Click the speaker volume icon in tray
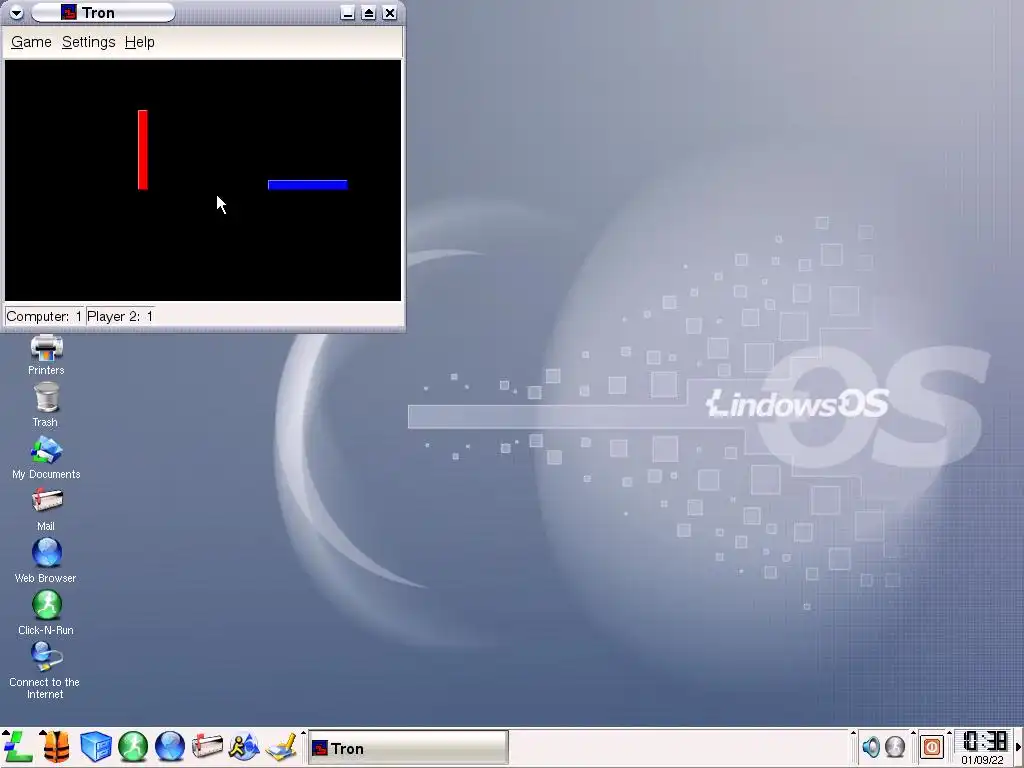 tap(871, 746)
